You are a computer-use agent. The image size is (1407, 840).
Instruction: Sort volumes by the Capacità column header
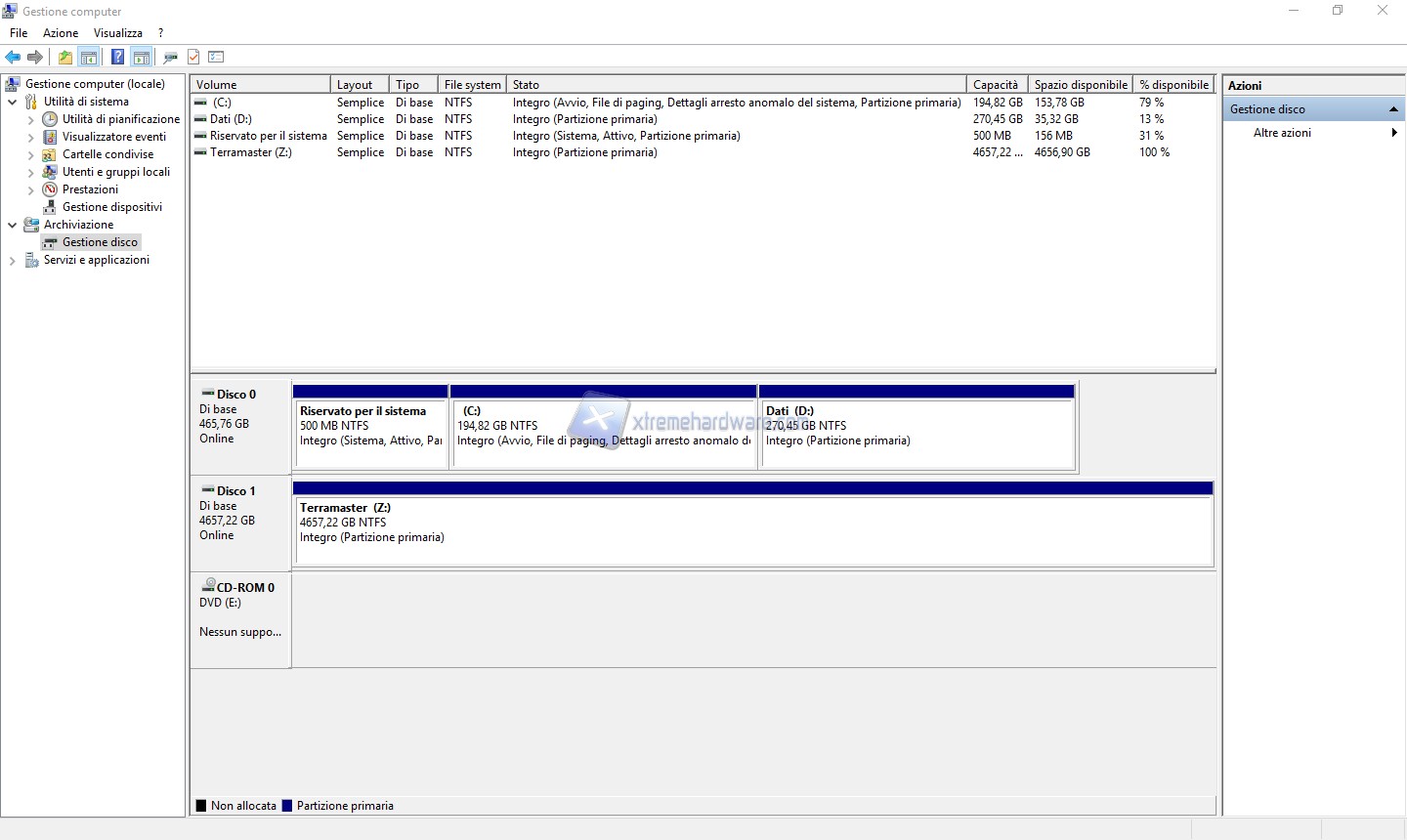[x=995, y=85]
